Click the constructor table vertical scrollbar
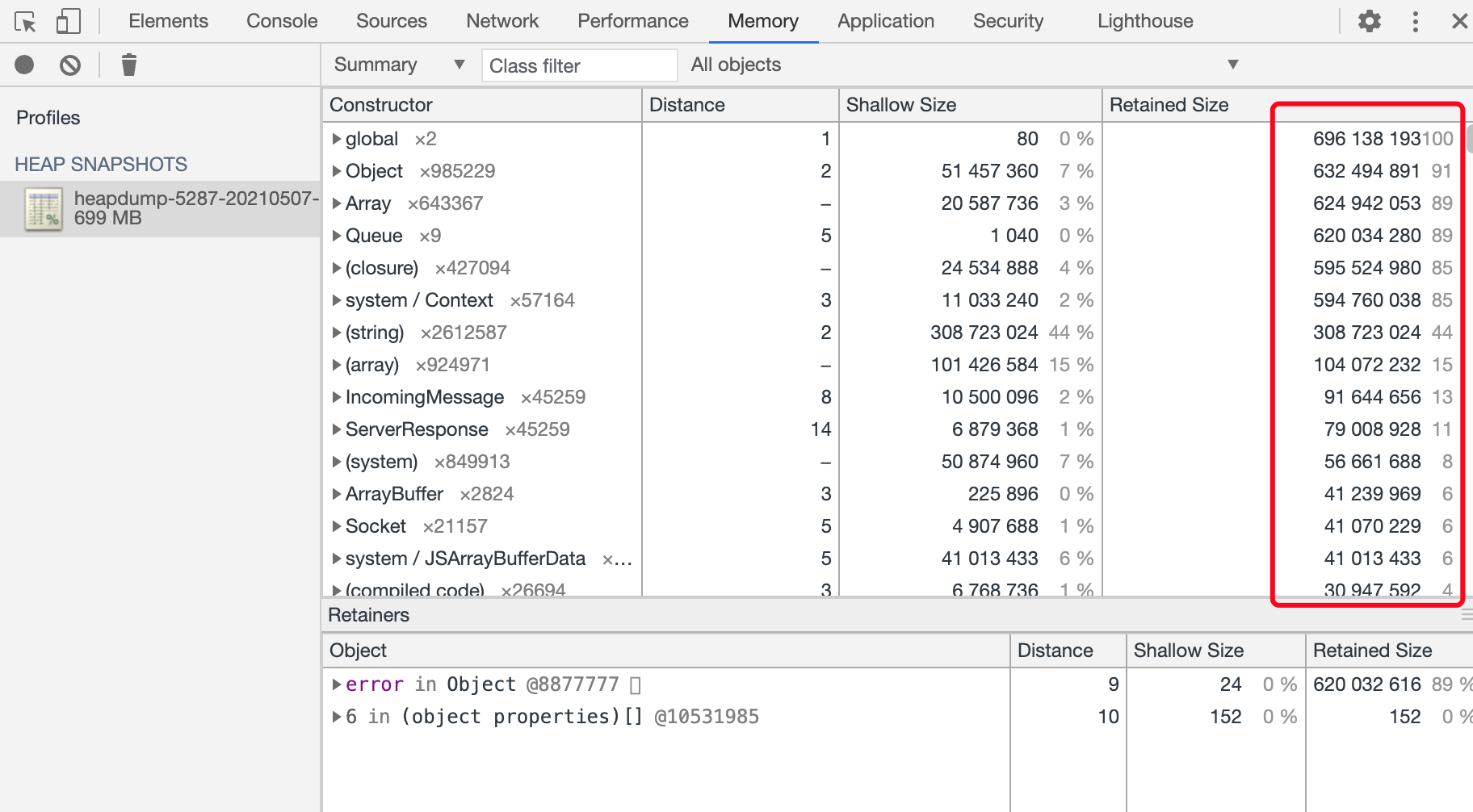This screenshot has width=1473, height=812. pos(1470,139)
